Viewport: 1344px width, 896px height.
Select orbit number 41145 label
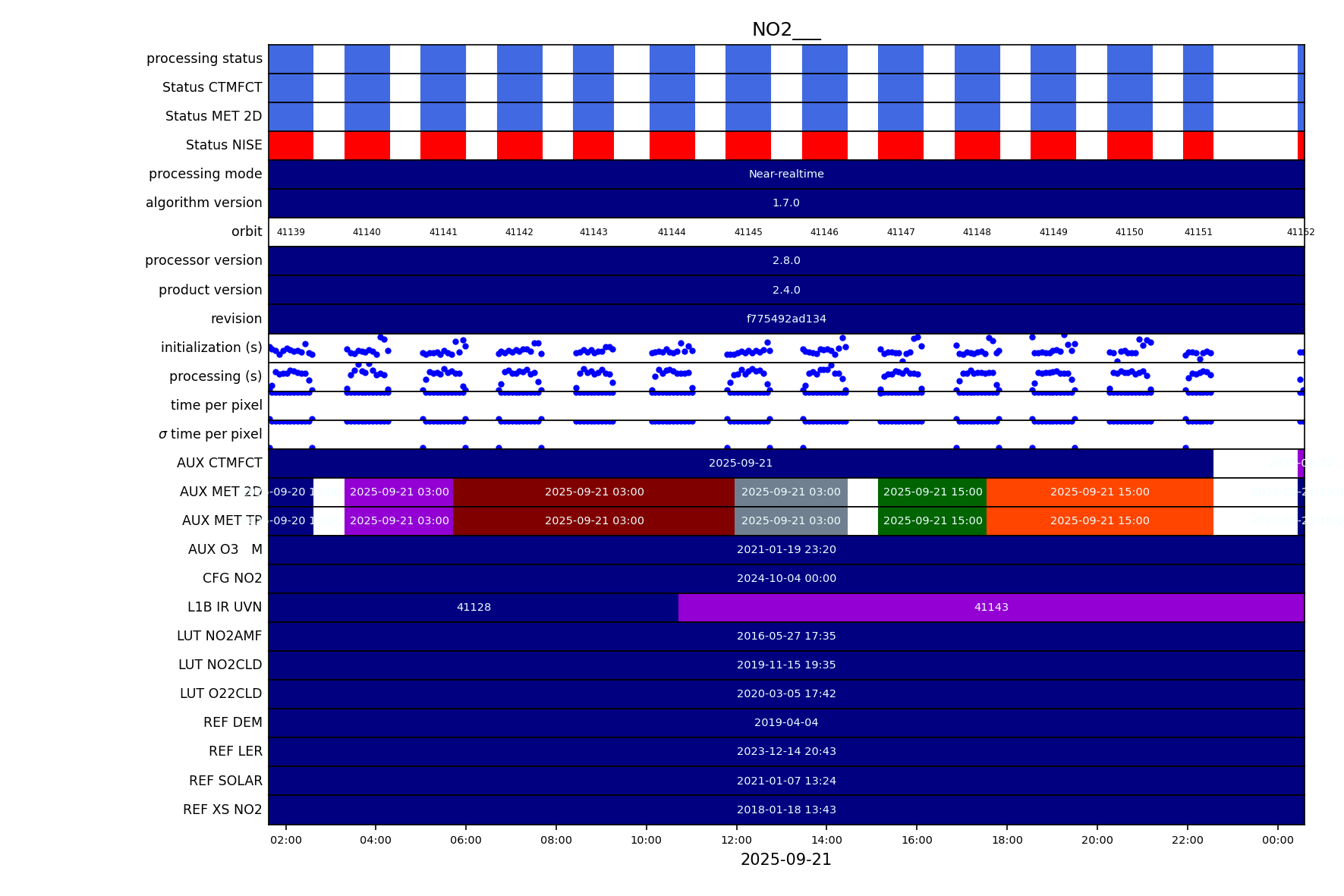coord(748,232)
